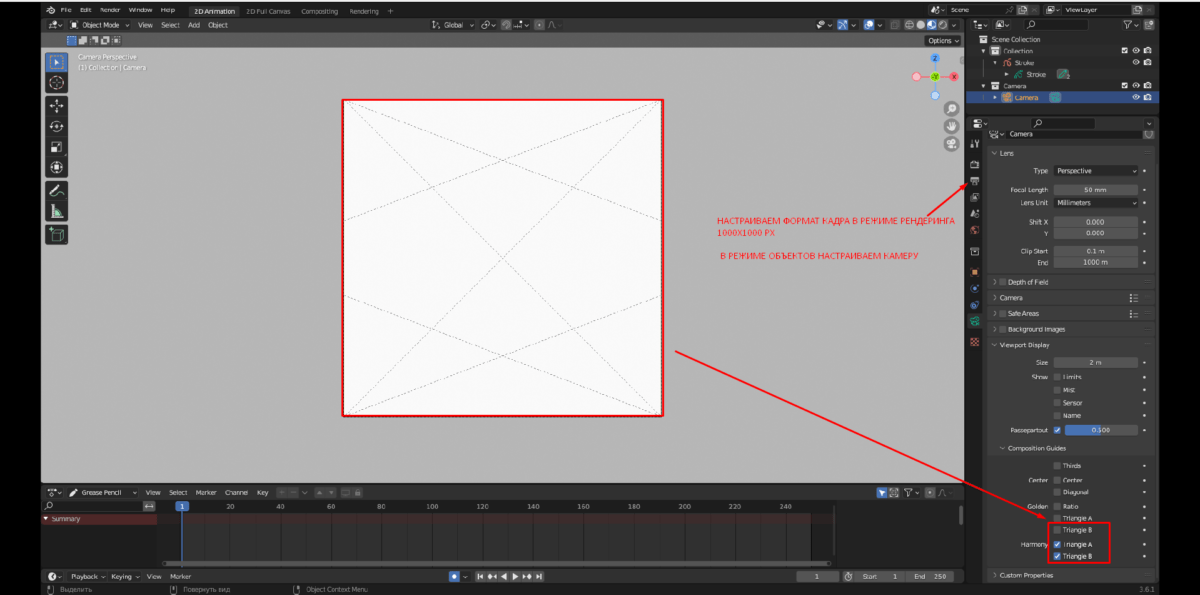Open the lens Type Perspective dropdown

[1096, 171]
